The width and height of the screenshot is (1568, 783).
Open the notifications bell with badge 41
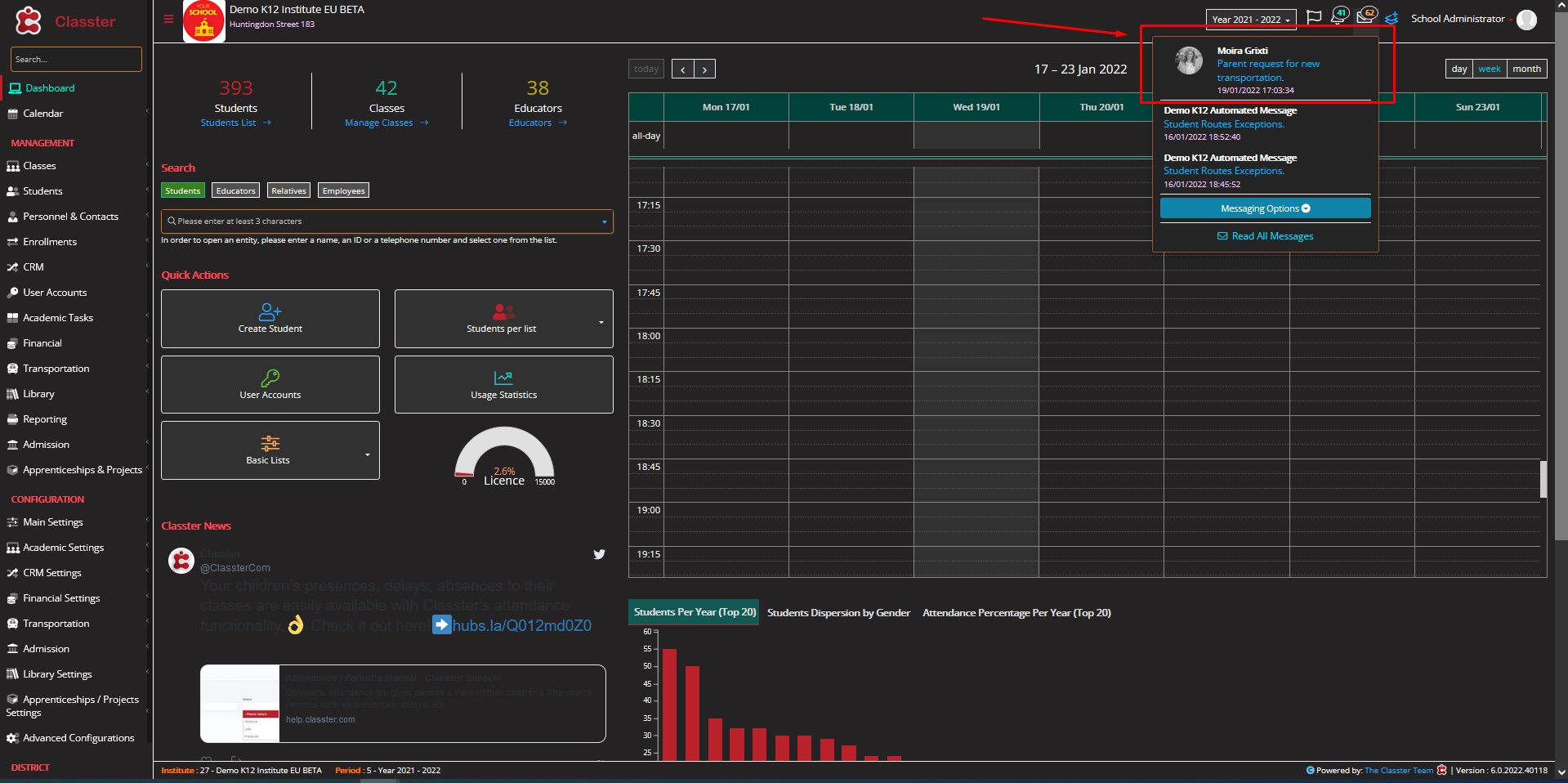(x=1338, y=16)
